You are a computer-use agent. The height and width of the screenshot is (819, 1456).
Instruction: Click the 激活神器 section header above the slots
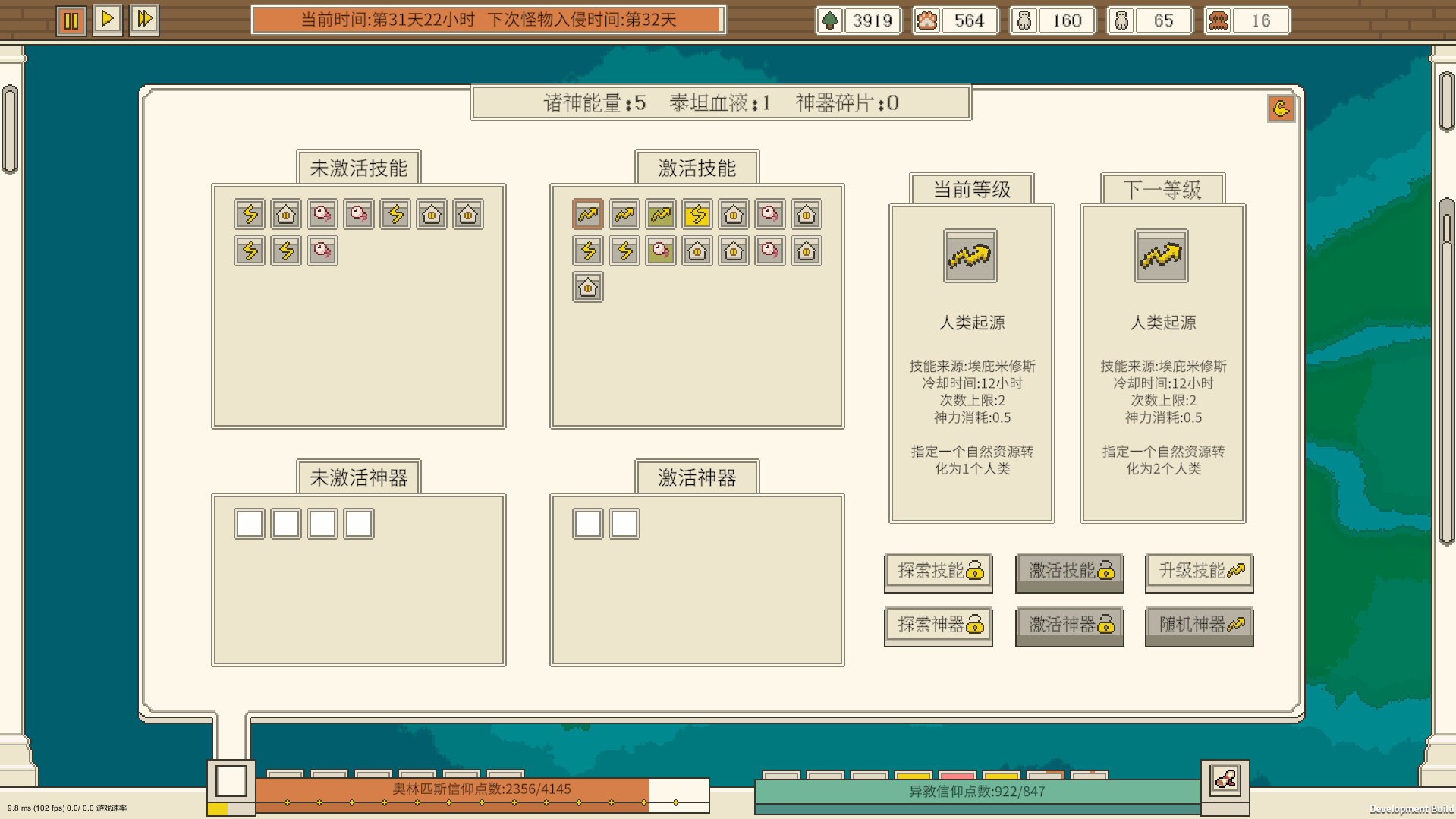(697, 477)
